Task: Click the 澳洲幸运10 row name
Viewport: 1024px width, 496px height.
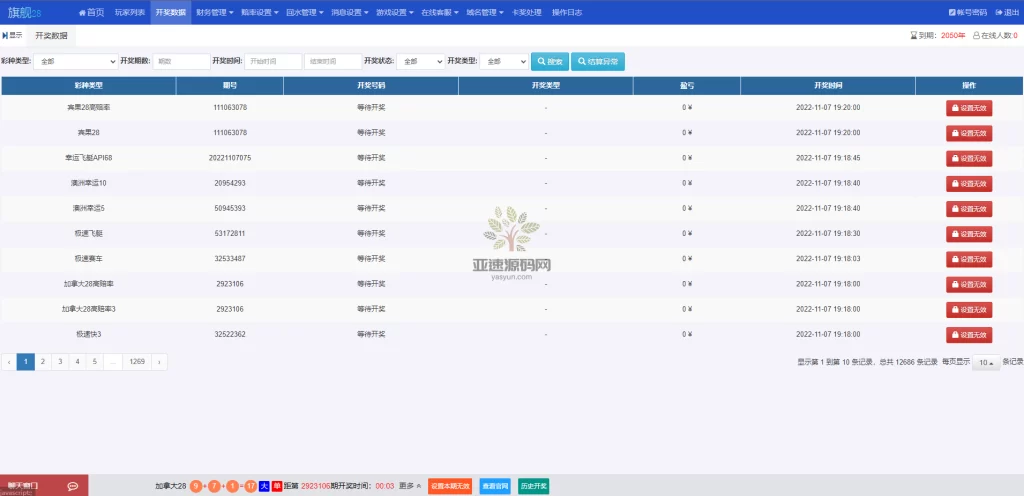Action: (88, 183)
